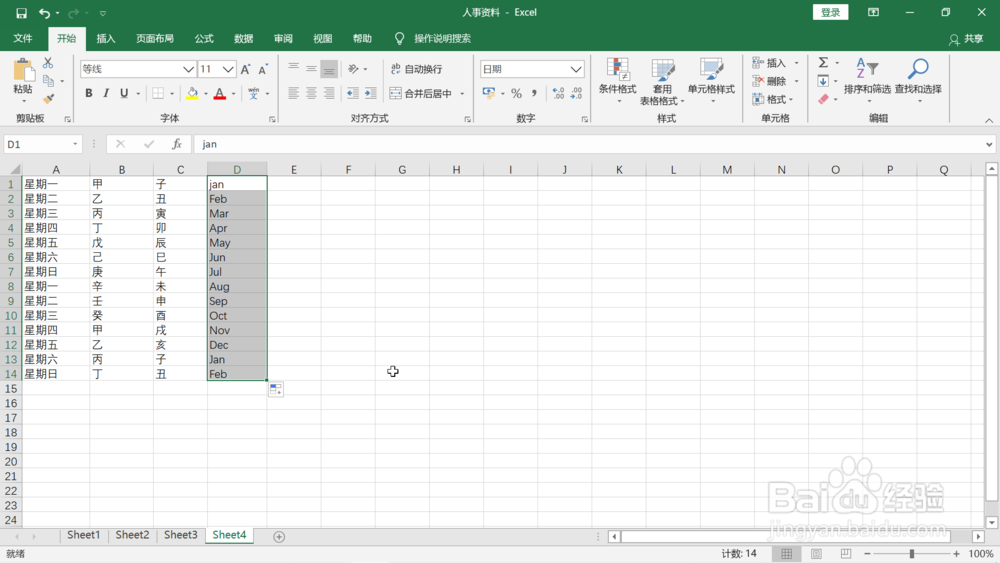Screen dimensions: 1000x563
Task: Click Merge and Center (合并后居中) button
Action: [x=421, y=94]
